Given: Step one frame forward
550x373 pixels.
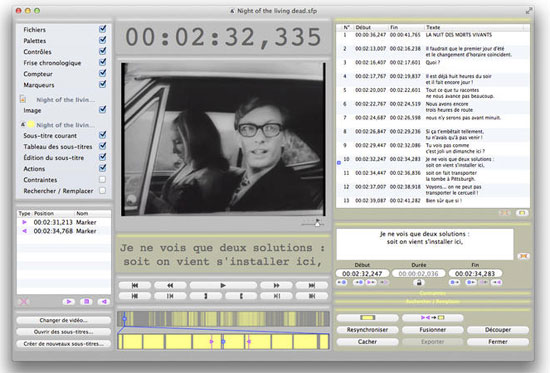Looking at the screenshot, I should tap(276, 296).
